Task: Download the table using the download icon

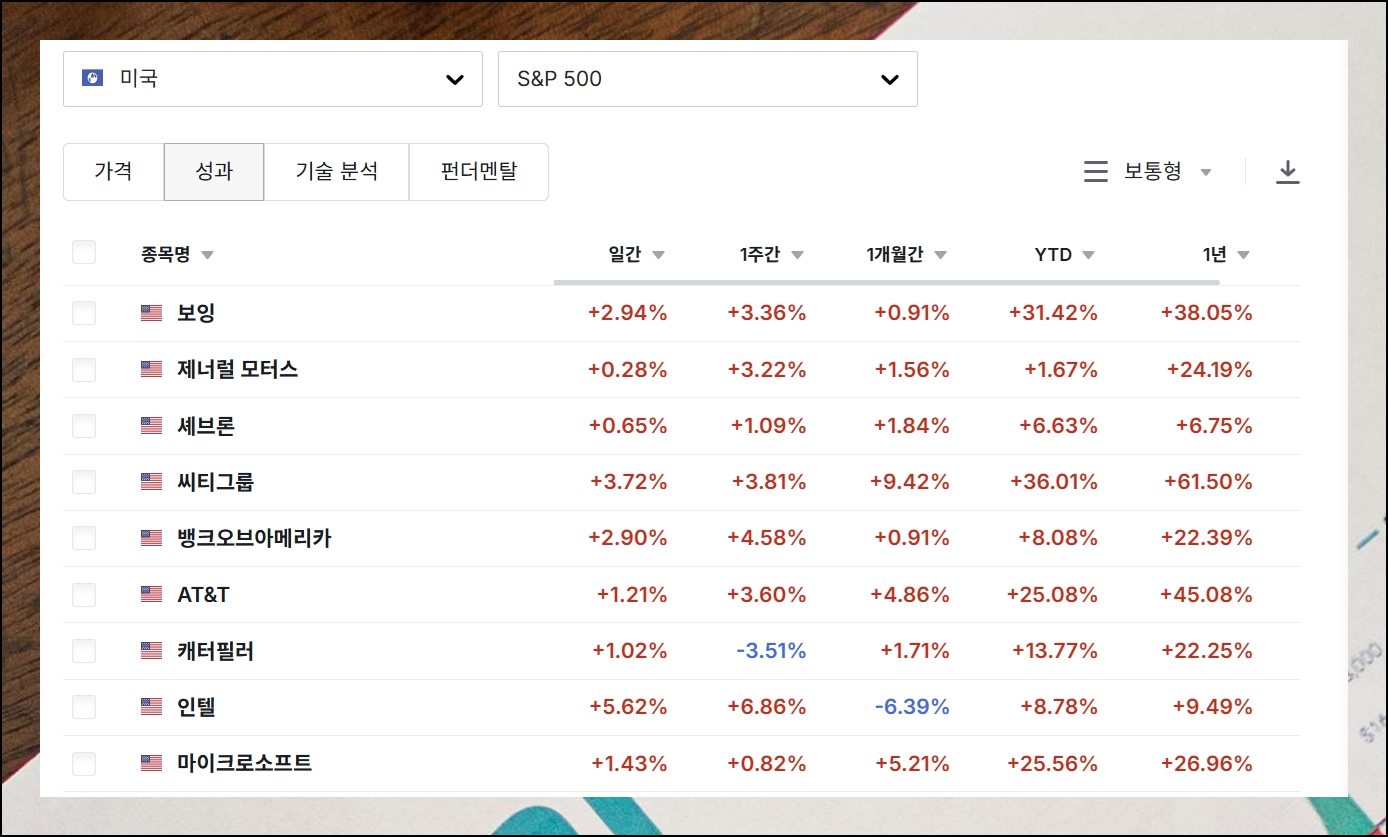Action: [x=1288, y=172]
